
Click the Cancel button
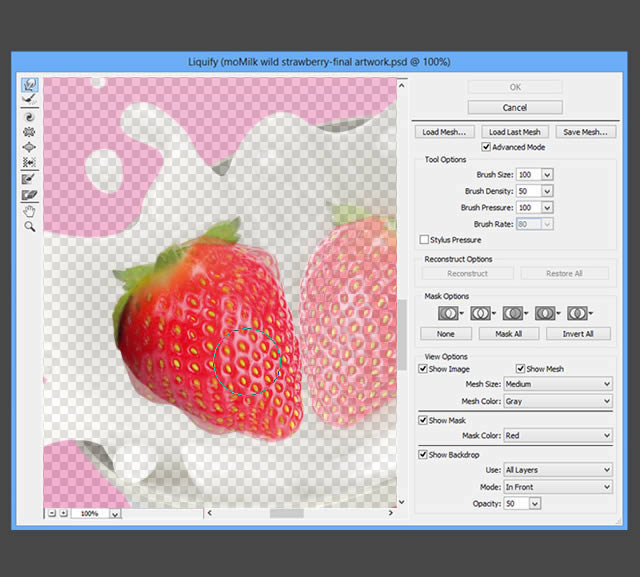click(515, 107)
